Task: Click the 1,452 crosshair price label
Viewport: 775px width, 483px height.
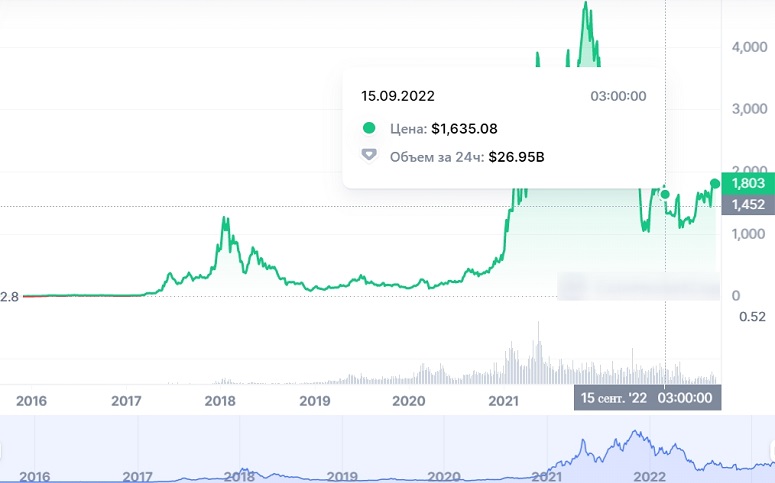Action: [x=748, y=205]
